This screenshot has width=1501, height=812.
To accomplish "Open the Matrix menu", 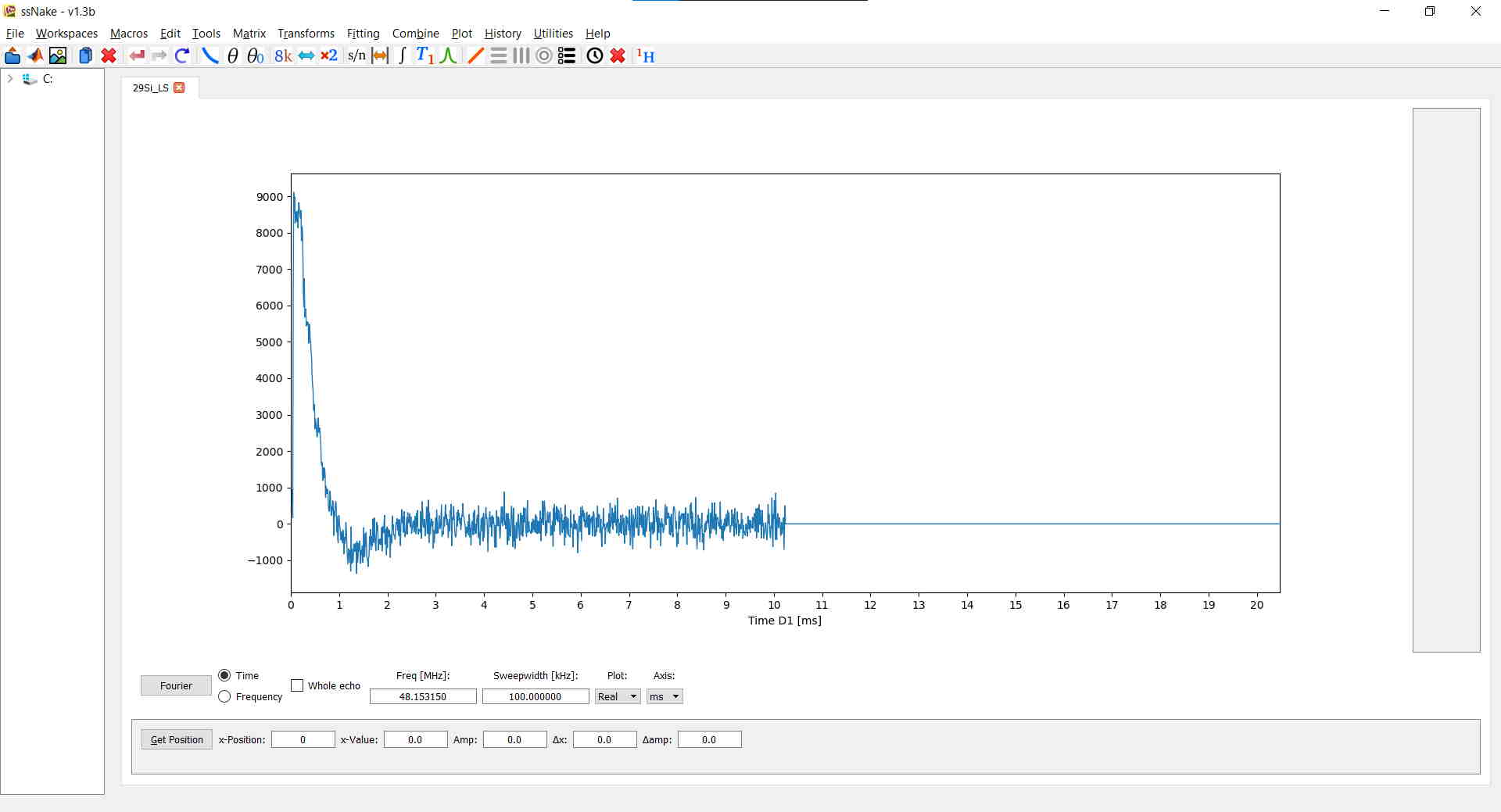I will coord(249,34).
